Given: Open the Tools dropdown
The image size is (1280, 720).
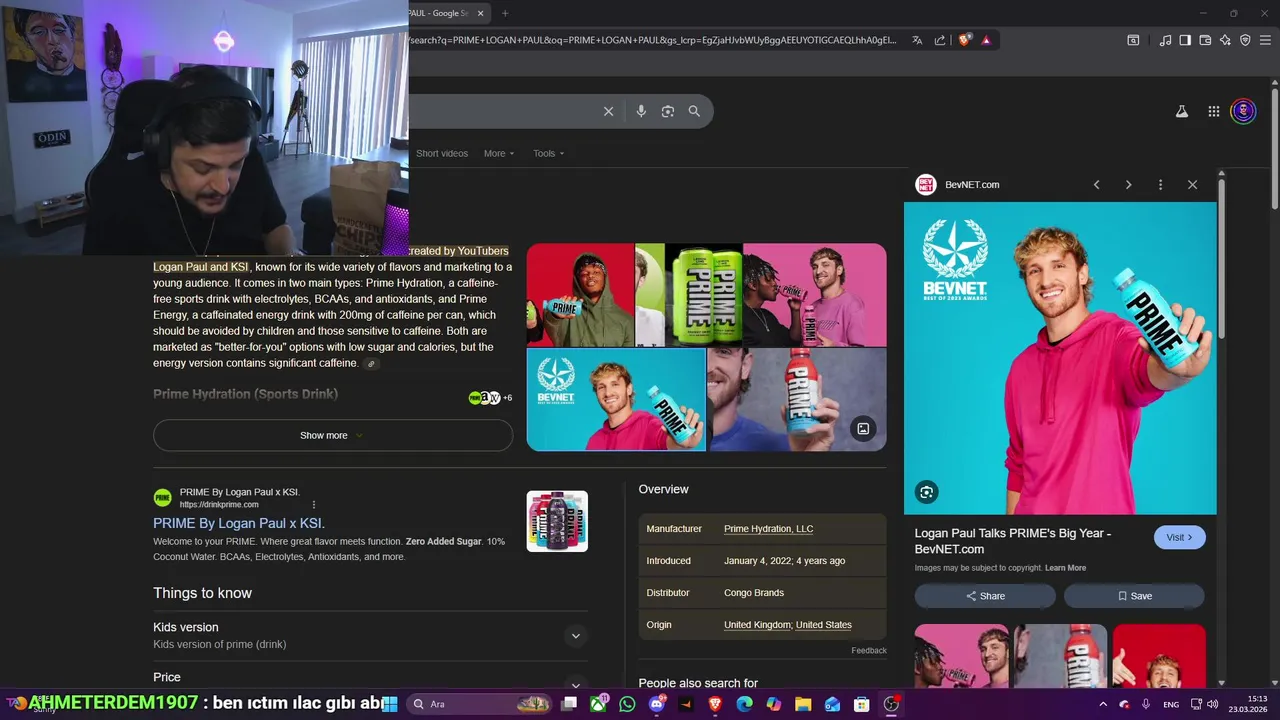Looking at the screenshot, I should [x=548, y=154].
